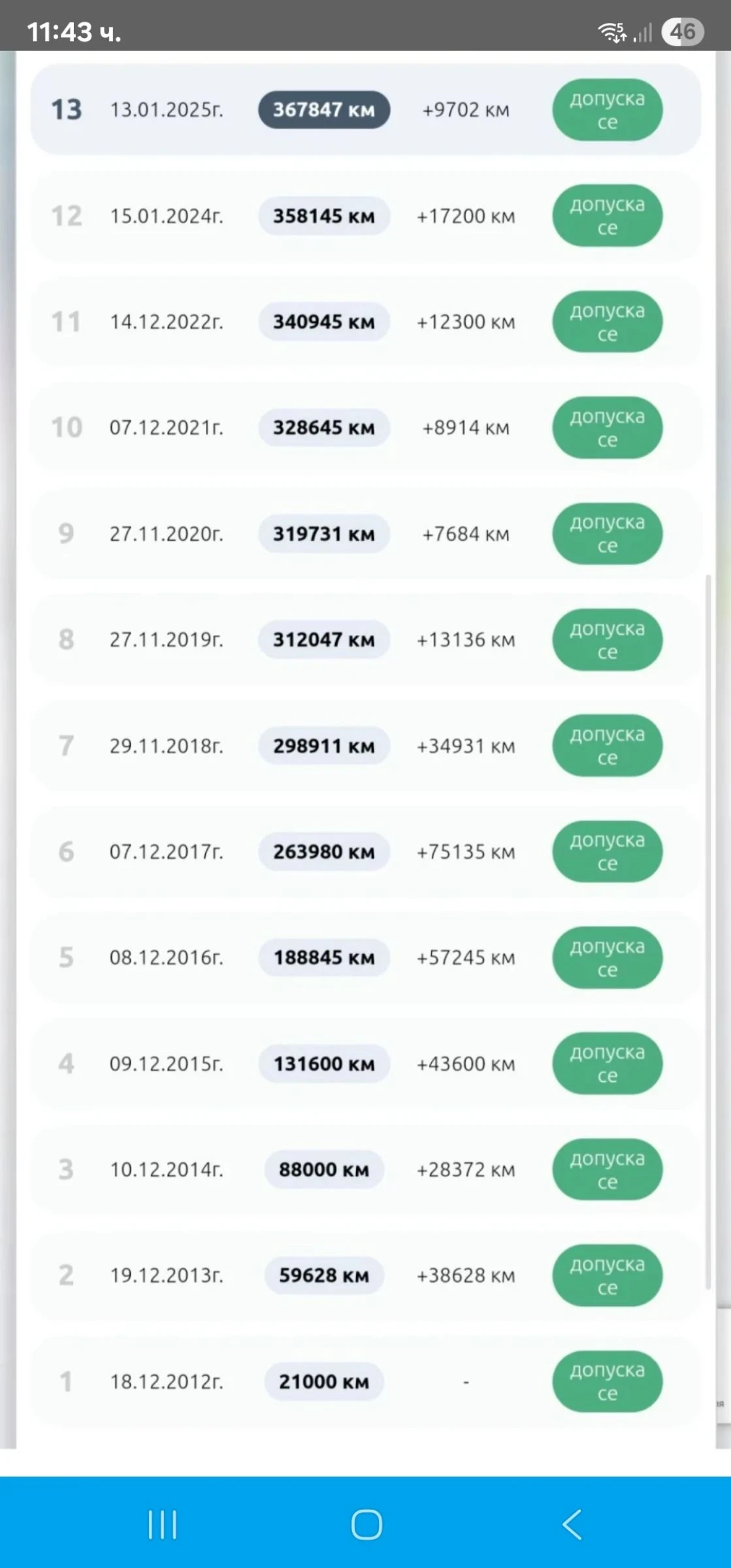Tap 'допуска се' for 29.11.2018 inspection
Image resolution: width=731 pixels, height=1568 pixels.
click(x=607, y=745)
